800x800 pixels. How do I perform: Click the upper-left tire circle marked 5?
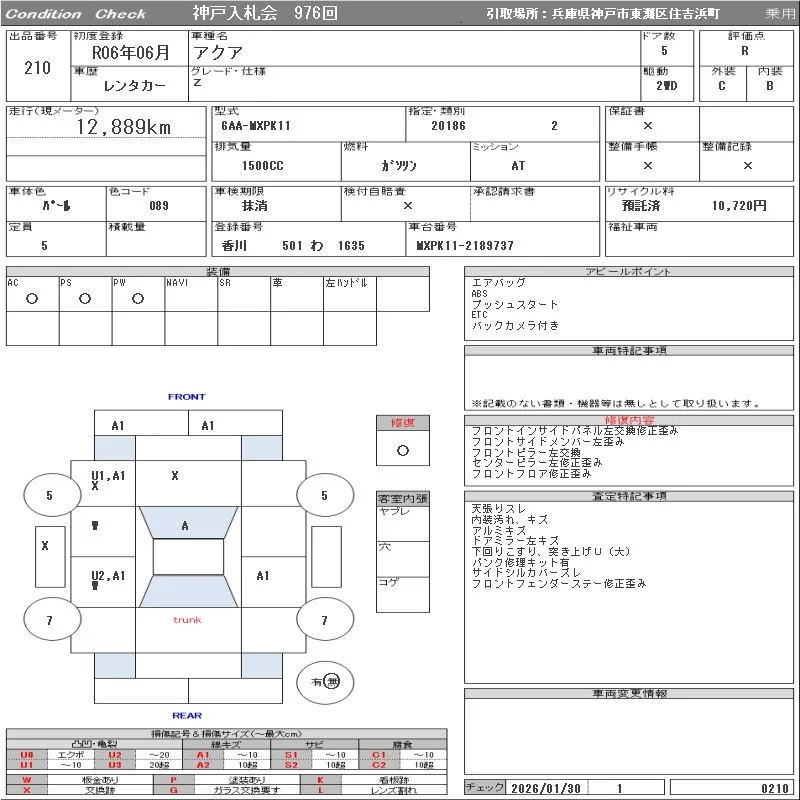50,495
